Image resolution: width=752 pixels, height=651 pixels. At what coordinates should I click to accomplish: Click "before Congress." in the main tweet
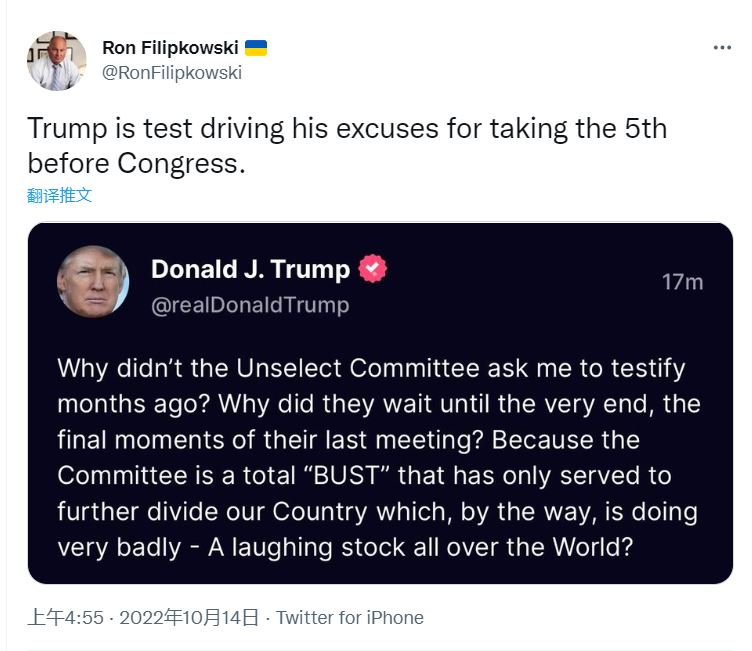136,162
